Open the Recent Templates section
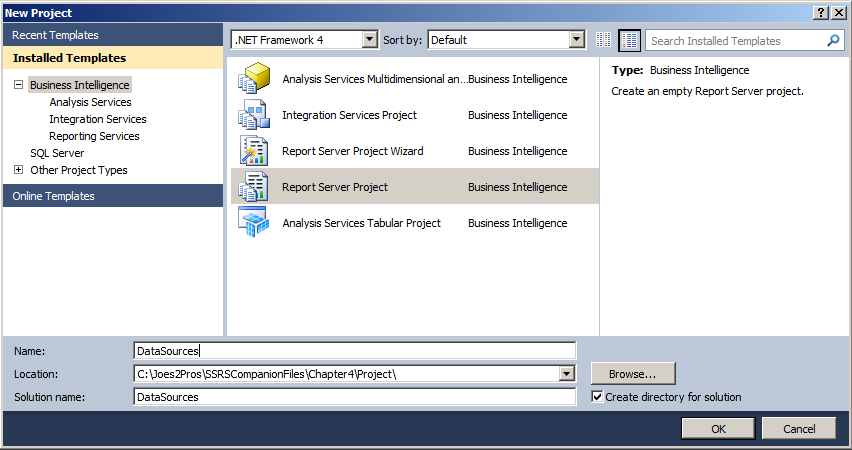Image resolution: width=852 pixels, height=450 pixels. click(x=112, y=35)
